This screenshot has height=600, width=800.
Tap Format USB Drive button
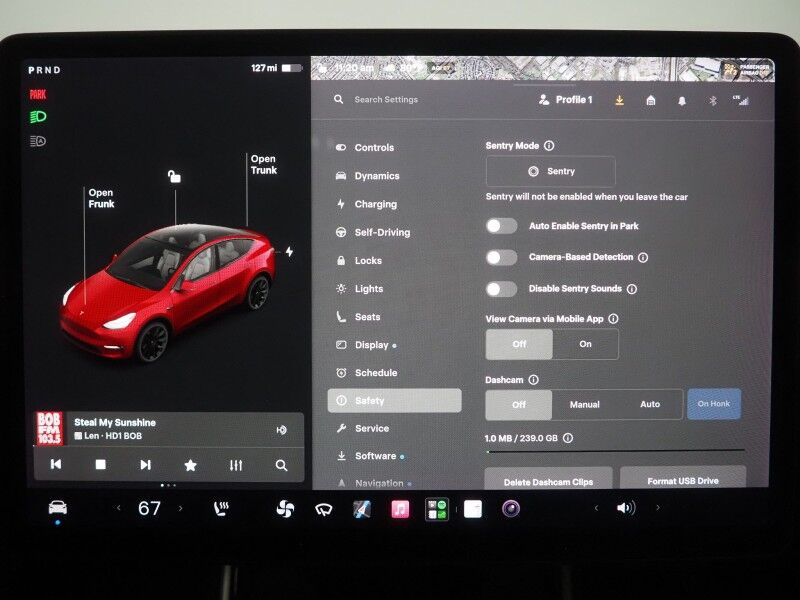pos(683,479)
